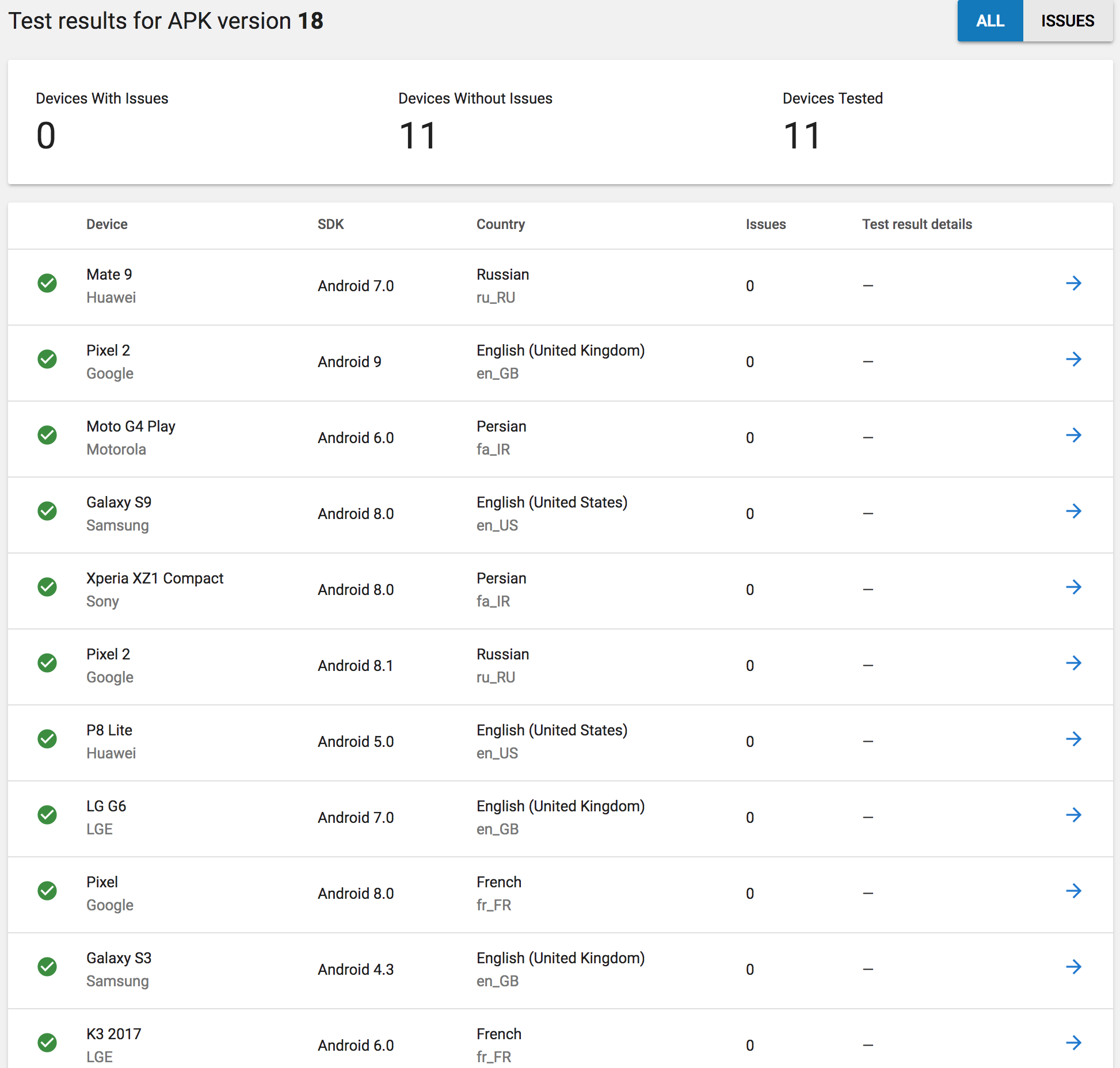Open details arrow for K3 2017
Screen dimensions: 1120x1068
1073,1043
